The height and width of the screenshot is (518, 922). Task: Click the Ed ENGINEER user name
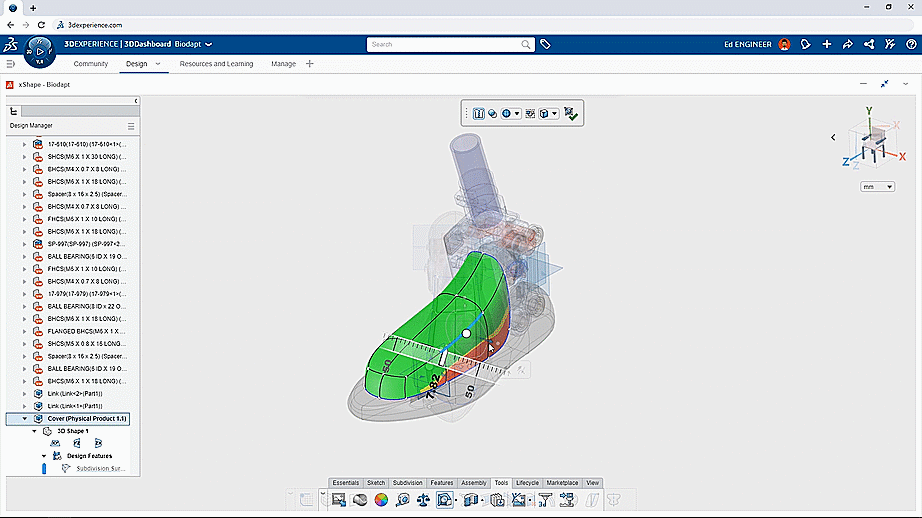pyautogui.click(x=747, y=44)
